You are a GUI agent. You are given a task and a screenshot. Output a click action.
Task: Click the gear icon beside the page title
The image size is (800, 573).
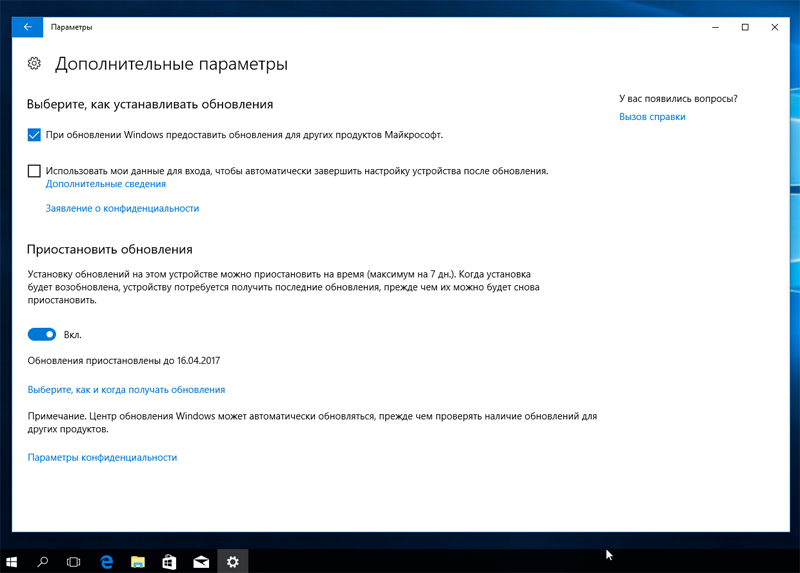click(34, 63)
